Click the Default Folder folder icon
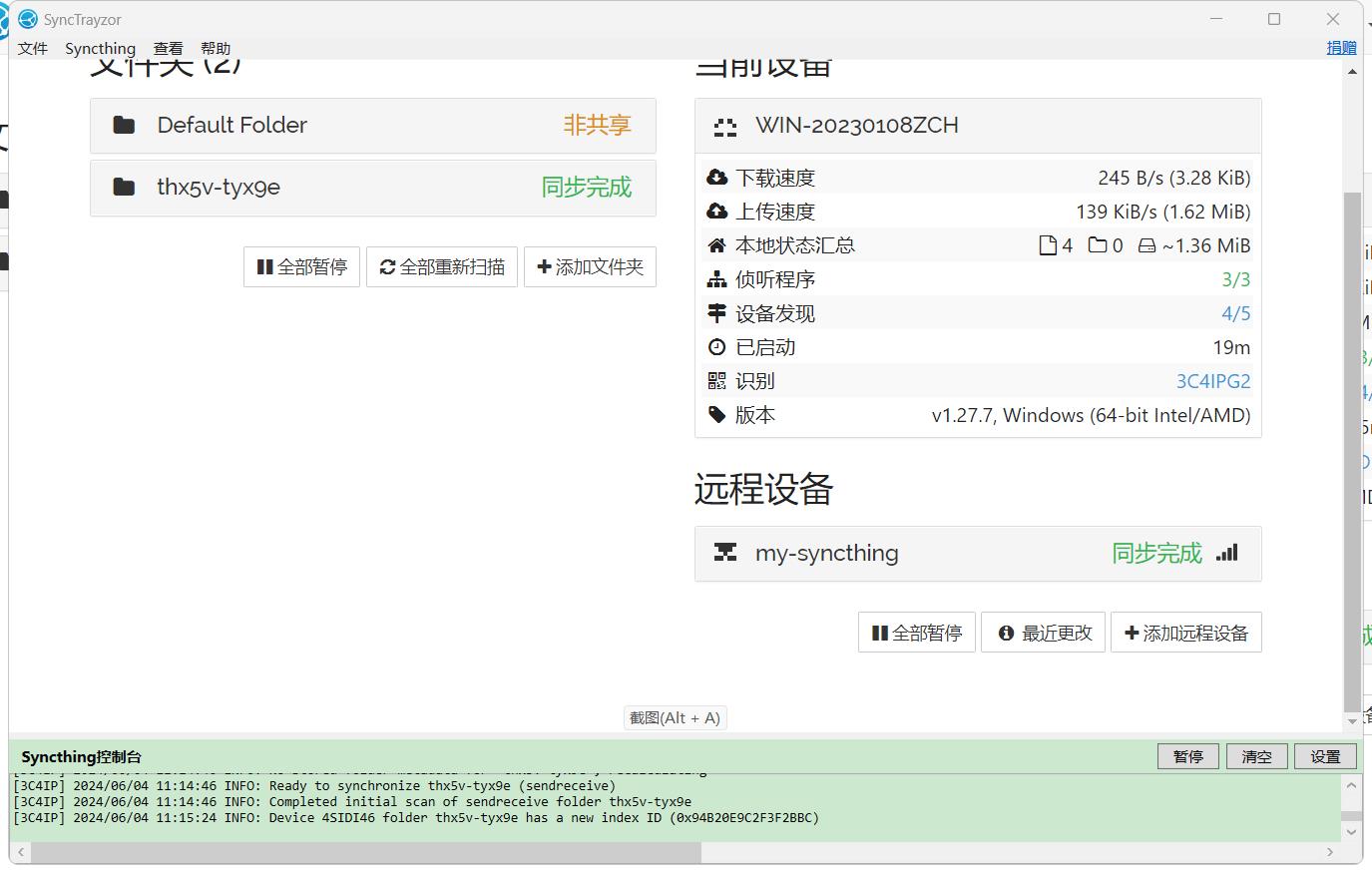Screen dimensions: 1372x873 click(x=124, y=125)
